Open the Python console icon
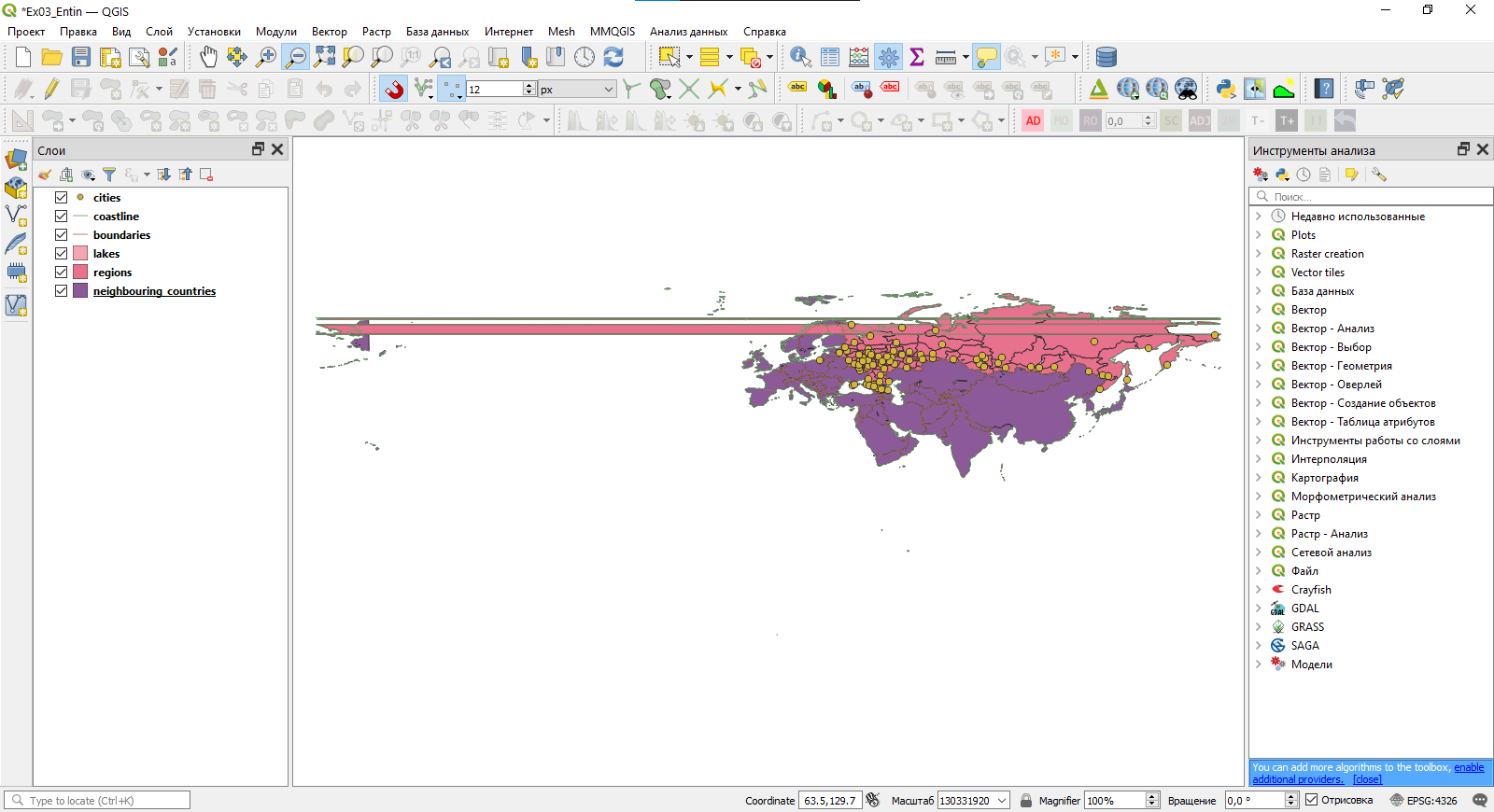The width and height of the screenshot is (1494, 812). pyautogui.click(x=1226, y=89)
